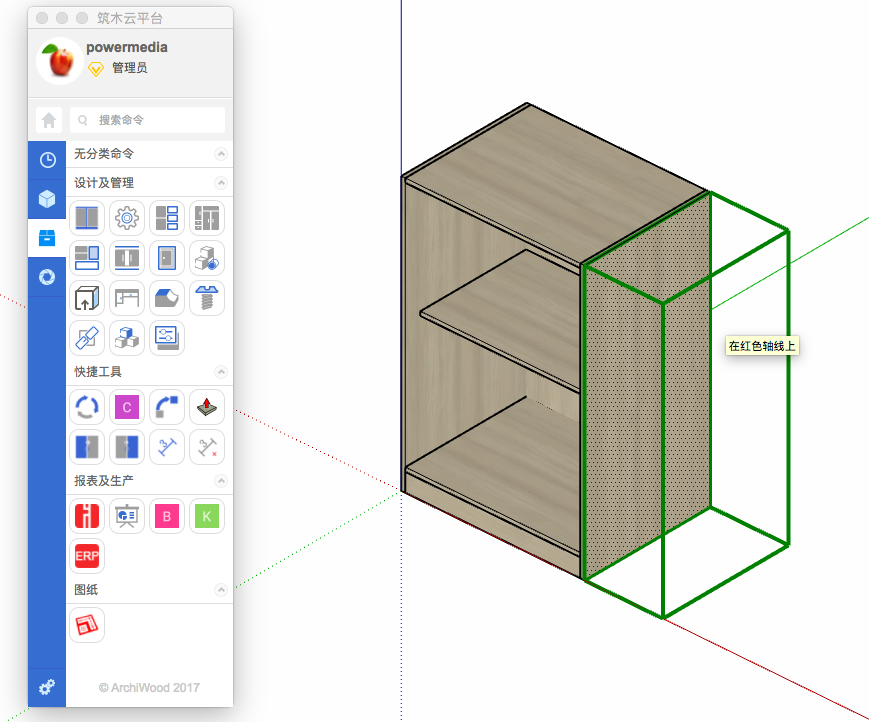
Task: Open settings gears at sidebar bottom
Action: [47, 688]
